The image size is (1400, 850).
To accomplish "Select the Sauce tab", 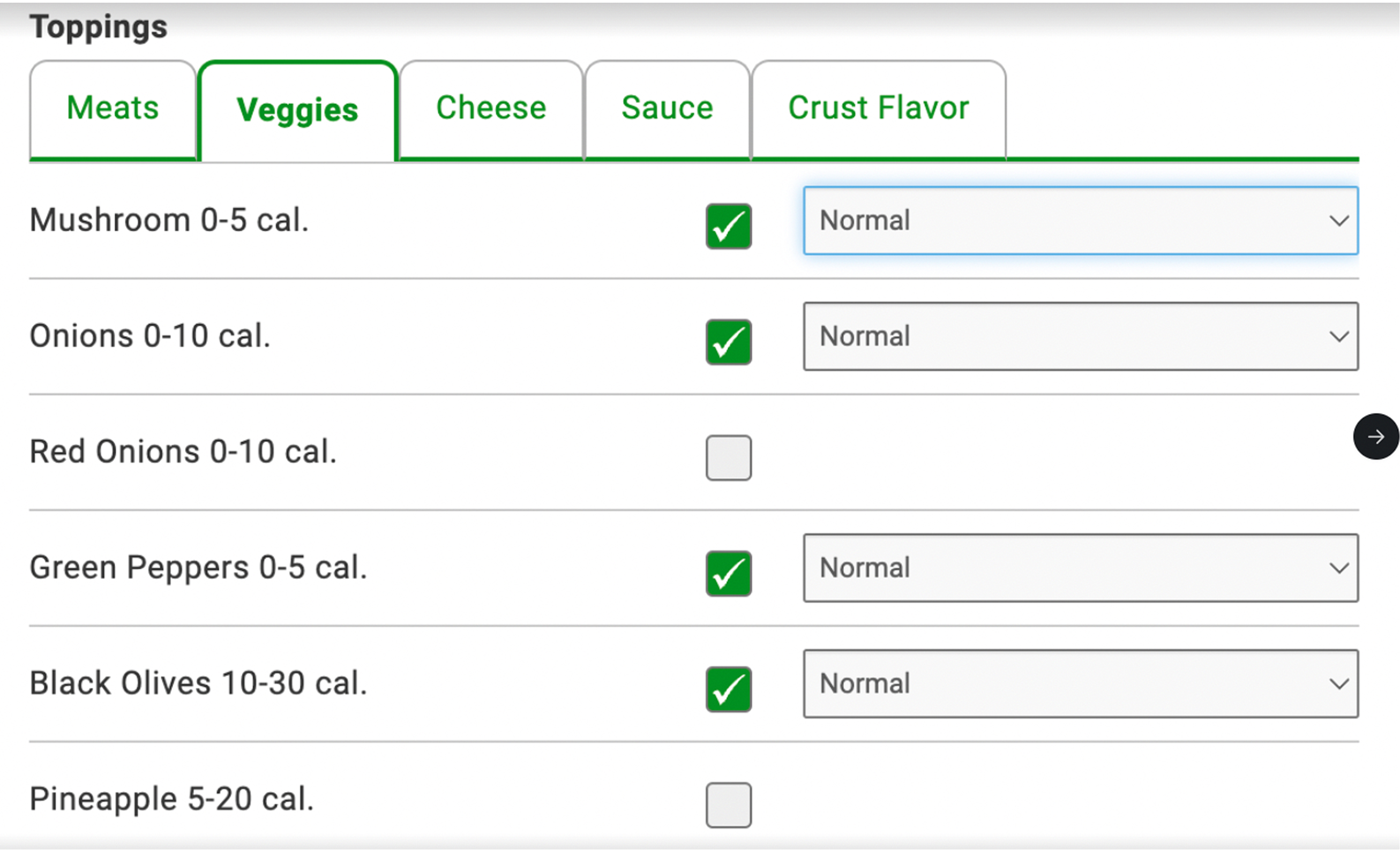I will pos(667,107).
